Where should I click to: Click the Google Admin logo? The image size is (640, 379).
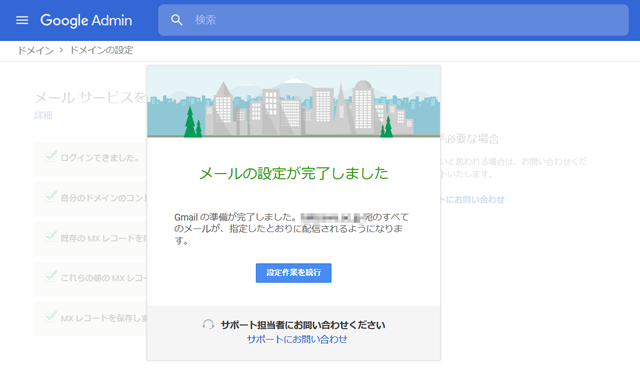point(86,20)
